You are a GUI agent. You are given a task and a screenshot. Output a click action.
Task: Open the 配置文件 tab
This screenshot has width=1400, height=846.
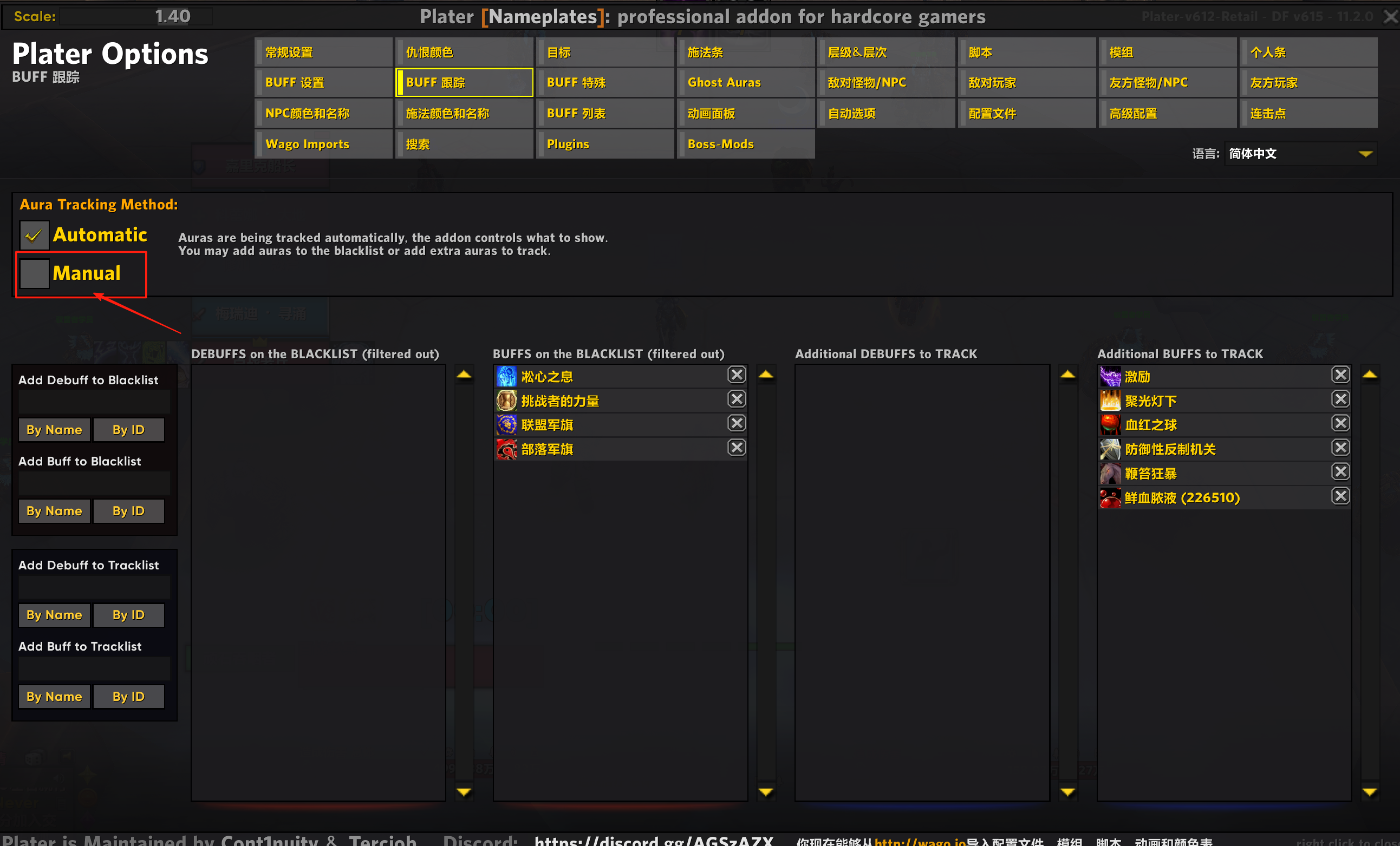[1027, 114]
